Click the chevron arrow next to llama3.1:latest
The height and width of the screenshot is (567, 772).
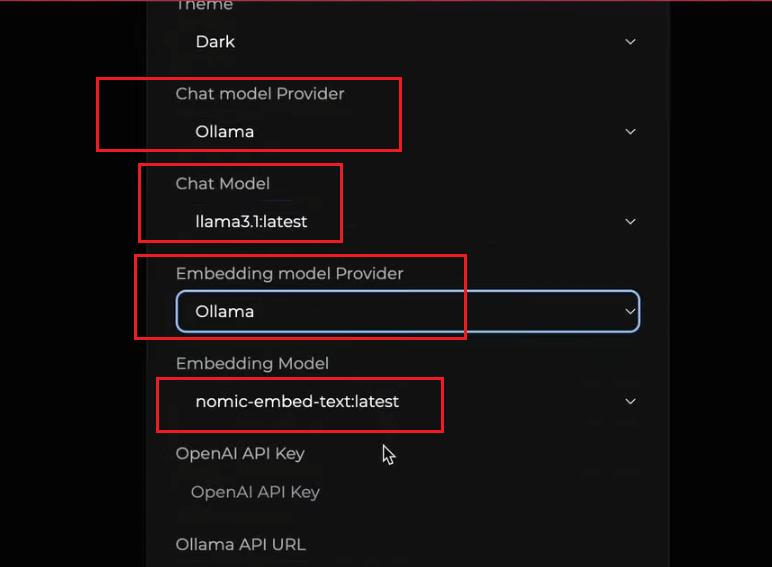[630, 222]
